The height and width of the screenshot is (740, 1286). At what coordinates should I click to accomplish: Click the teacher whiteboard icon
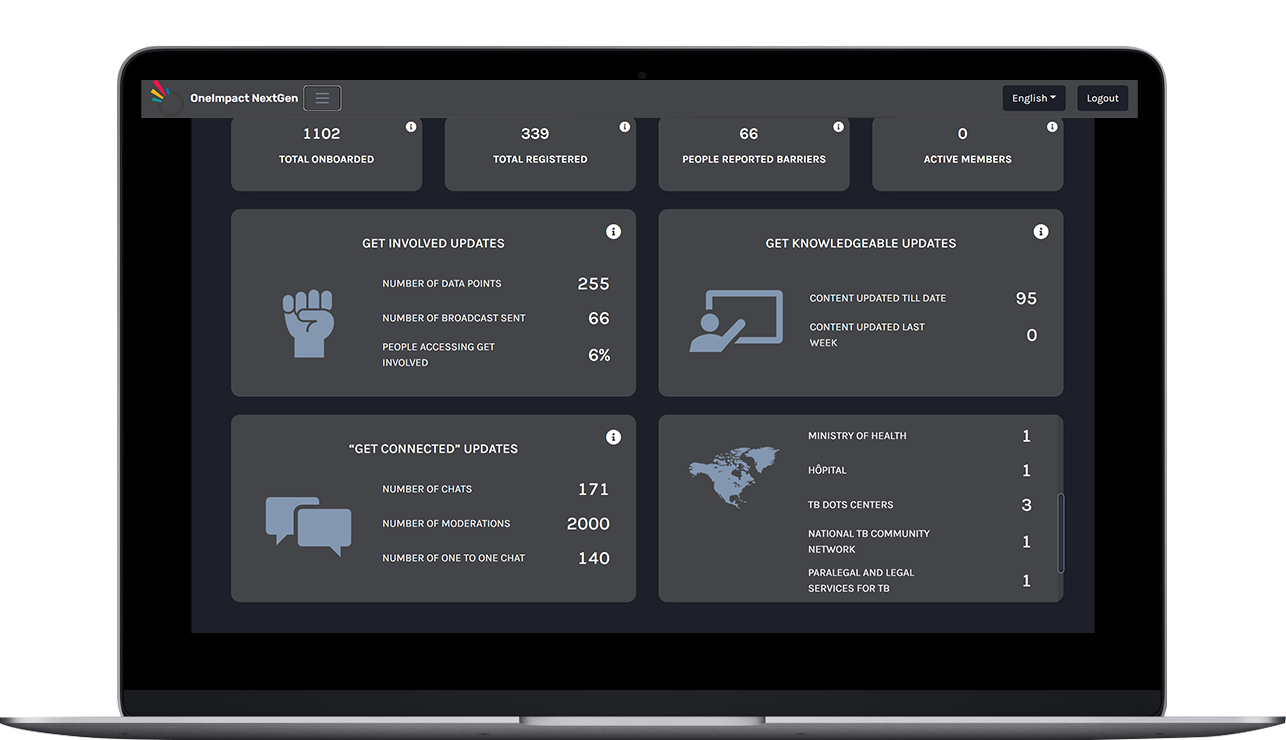(736, 321)
